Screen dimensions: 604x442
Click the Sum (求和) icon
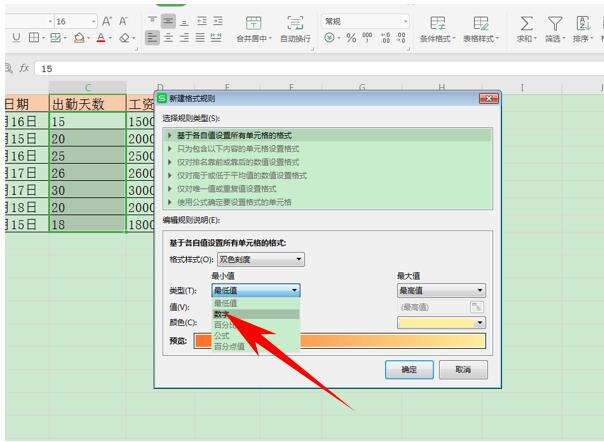pos(527,24)
